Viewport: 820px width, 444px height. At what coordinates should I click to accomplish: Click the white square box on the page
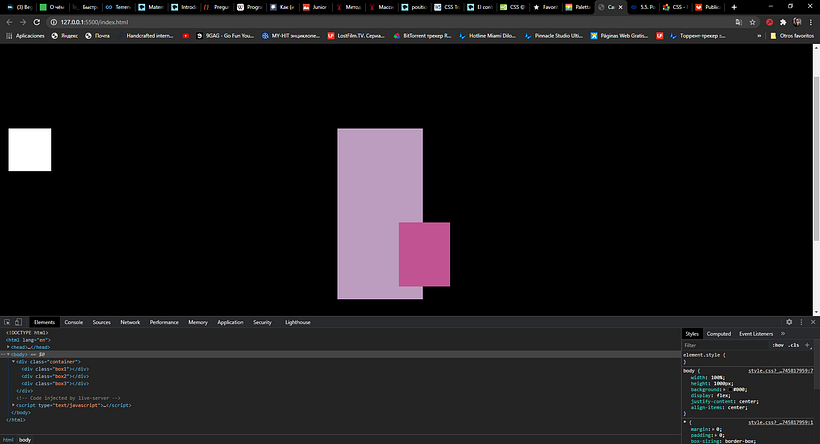click(x=30, y=150)
